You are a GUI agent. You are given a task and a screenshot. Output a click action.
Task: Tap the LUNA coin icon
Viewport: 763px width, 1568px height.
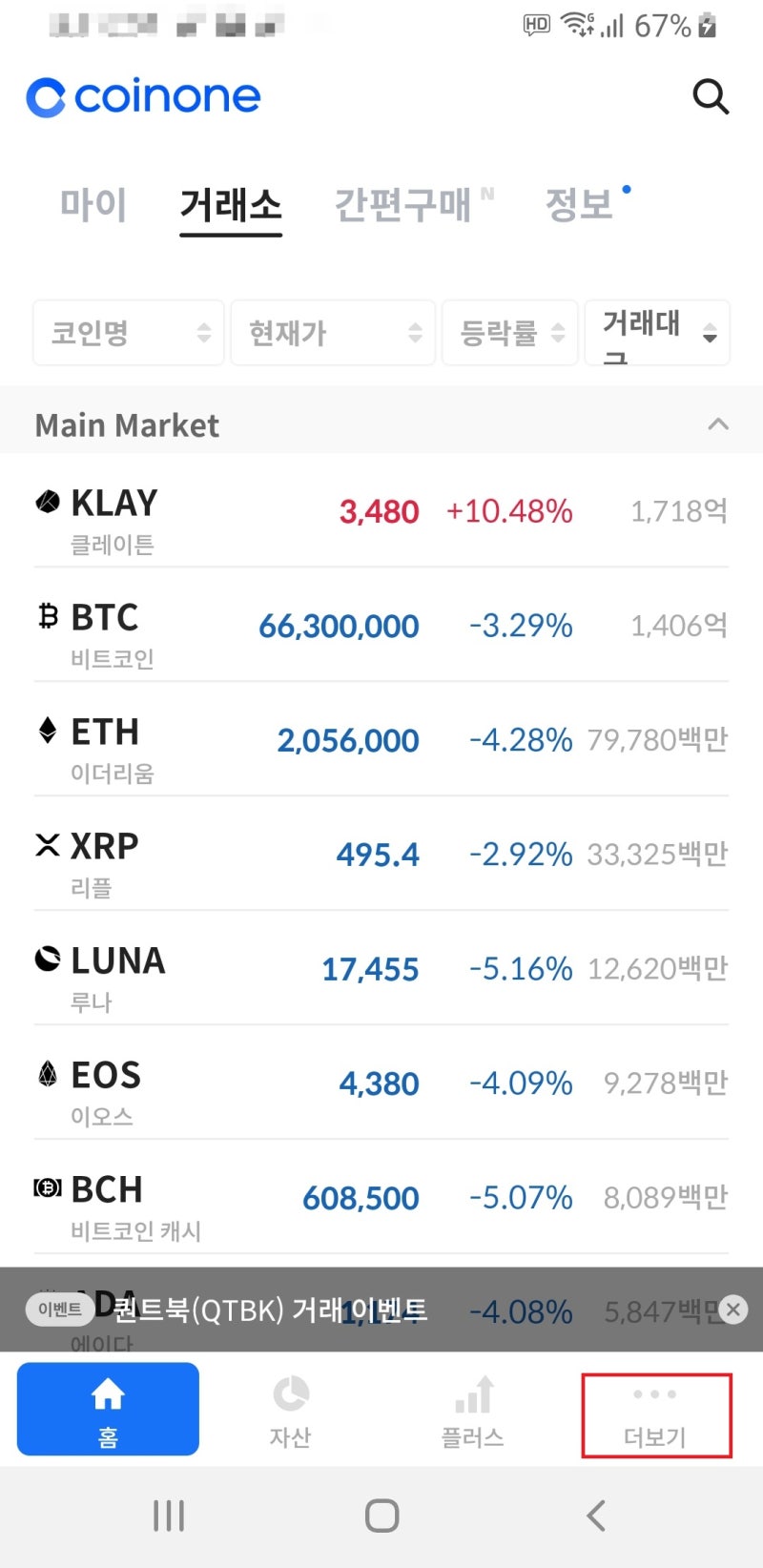pos(48,959)
